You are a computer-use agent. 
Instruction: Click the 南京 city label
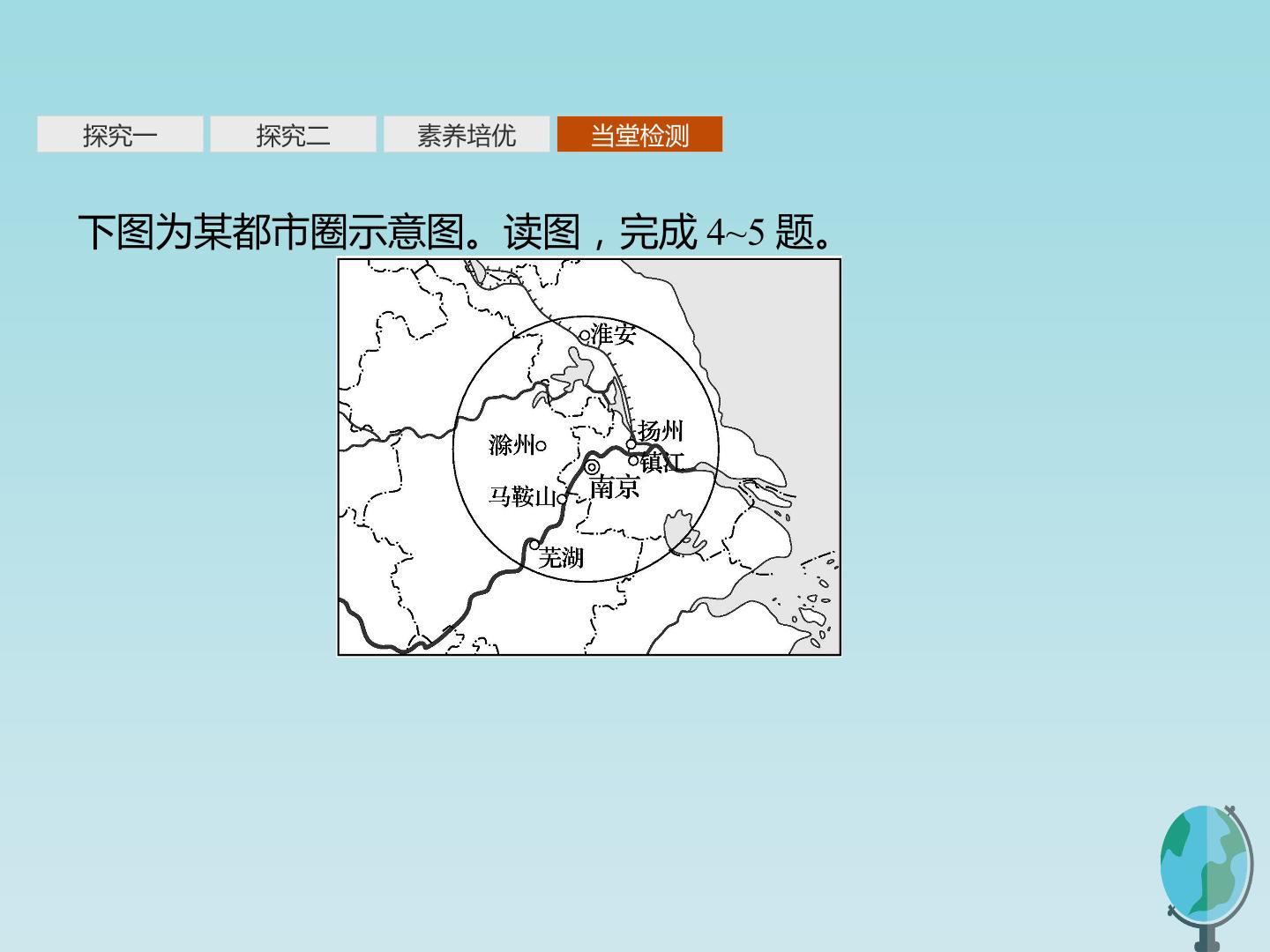pos(614,487)
